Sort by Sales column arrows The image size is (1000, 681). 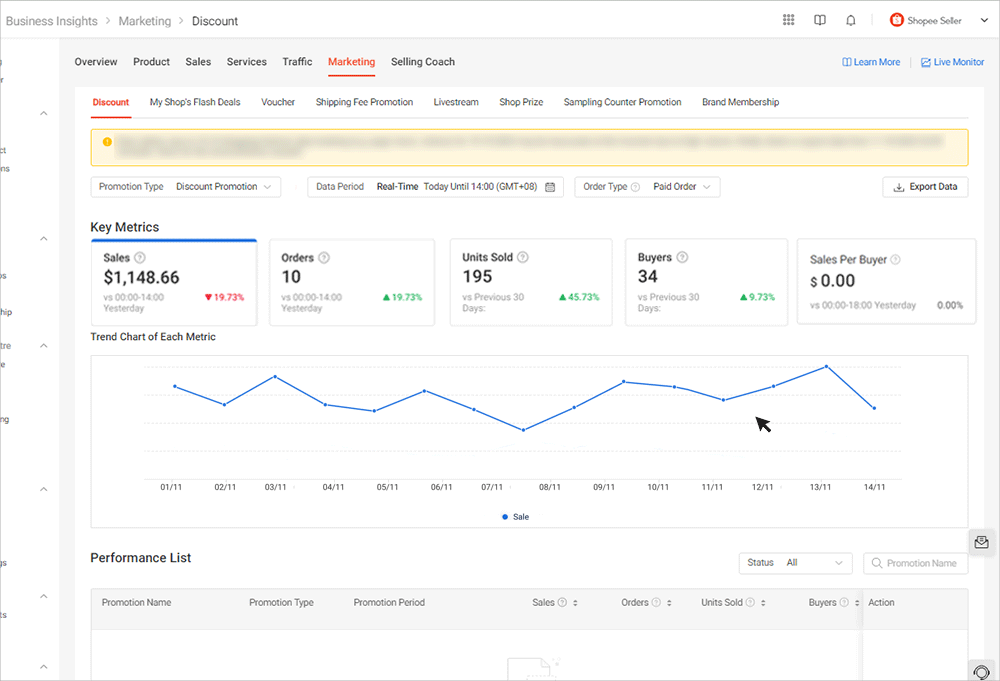[x=575, y=603]
